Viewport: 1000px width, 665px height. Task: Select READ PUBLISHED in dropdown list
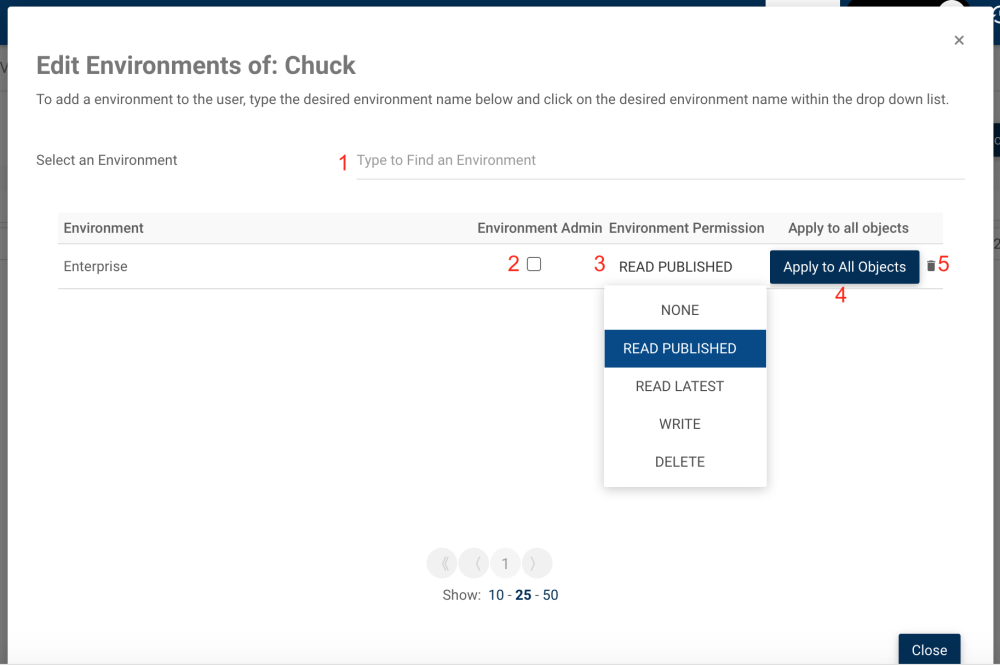coord(680,348)
